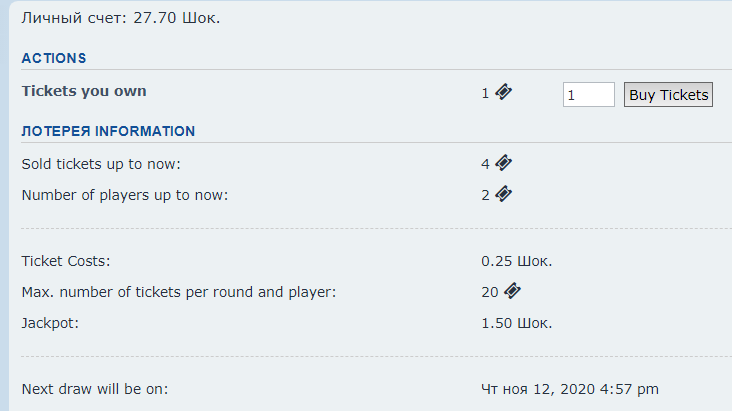Click the Number of players label
The height and width of the screenshot is (411, 732).
(125, 195)
